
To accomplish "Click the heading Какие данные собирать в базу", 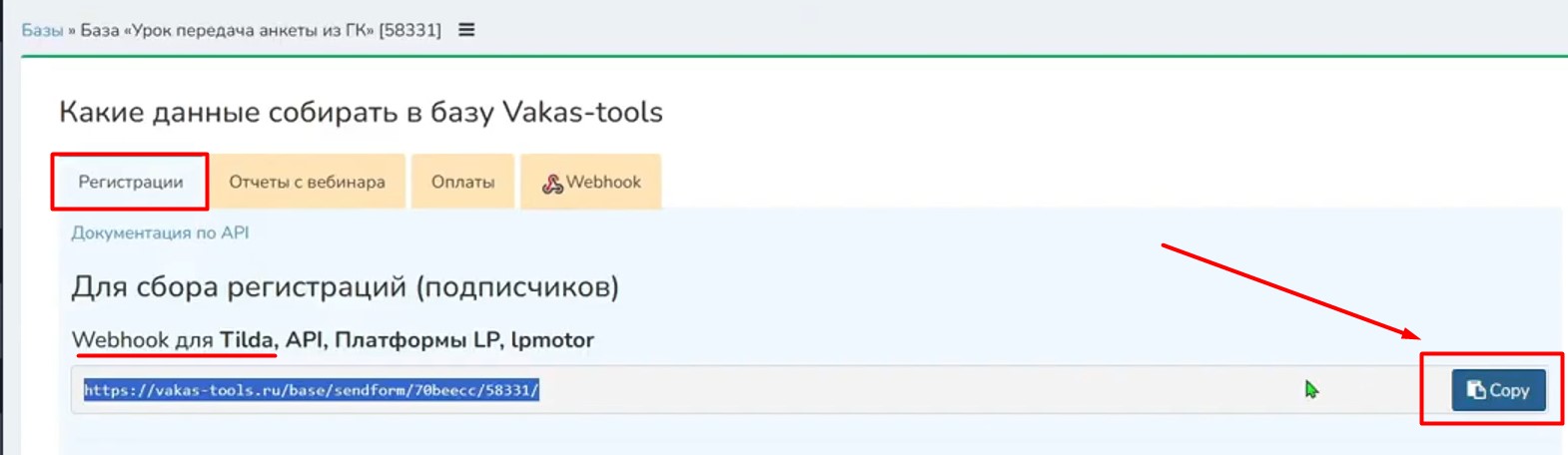I will [276, 112].
